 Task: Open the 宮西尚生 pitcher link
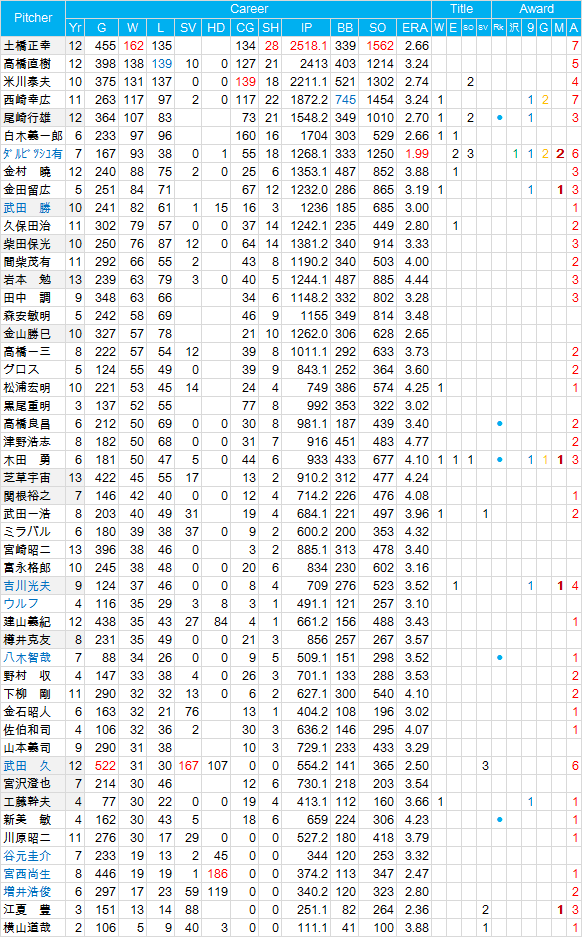(27, 874)
